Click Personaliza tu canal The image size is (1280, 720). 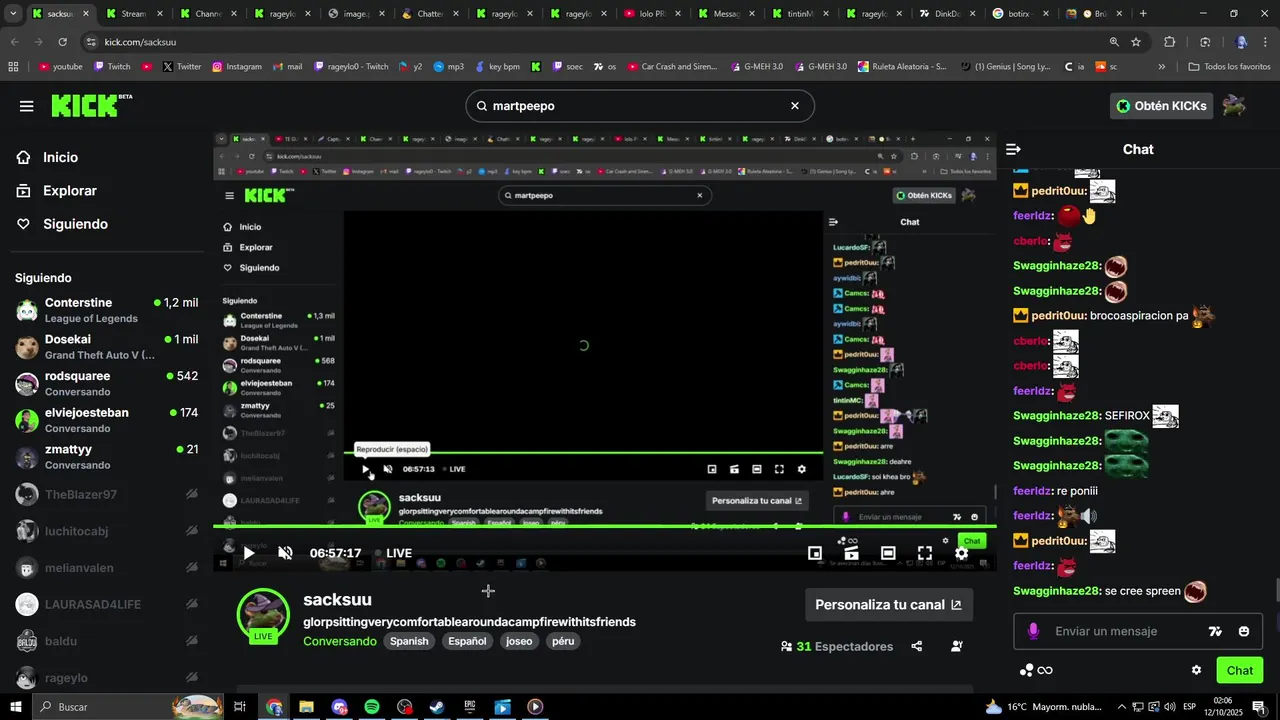pyautogui.click(x=889, y=605)
